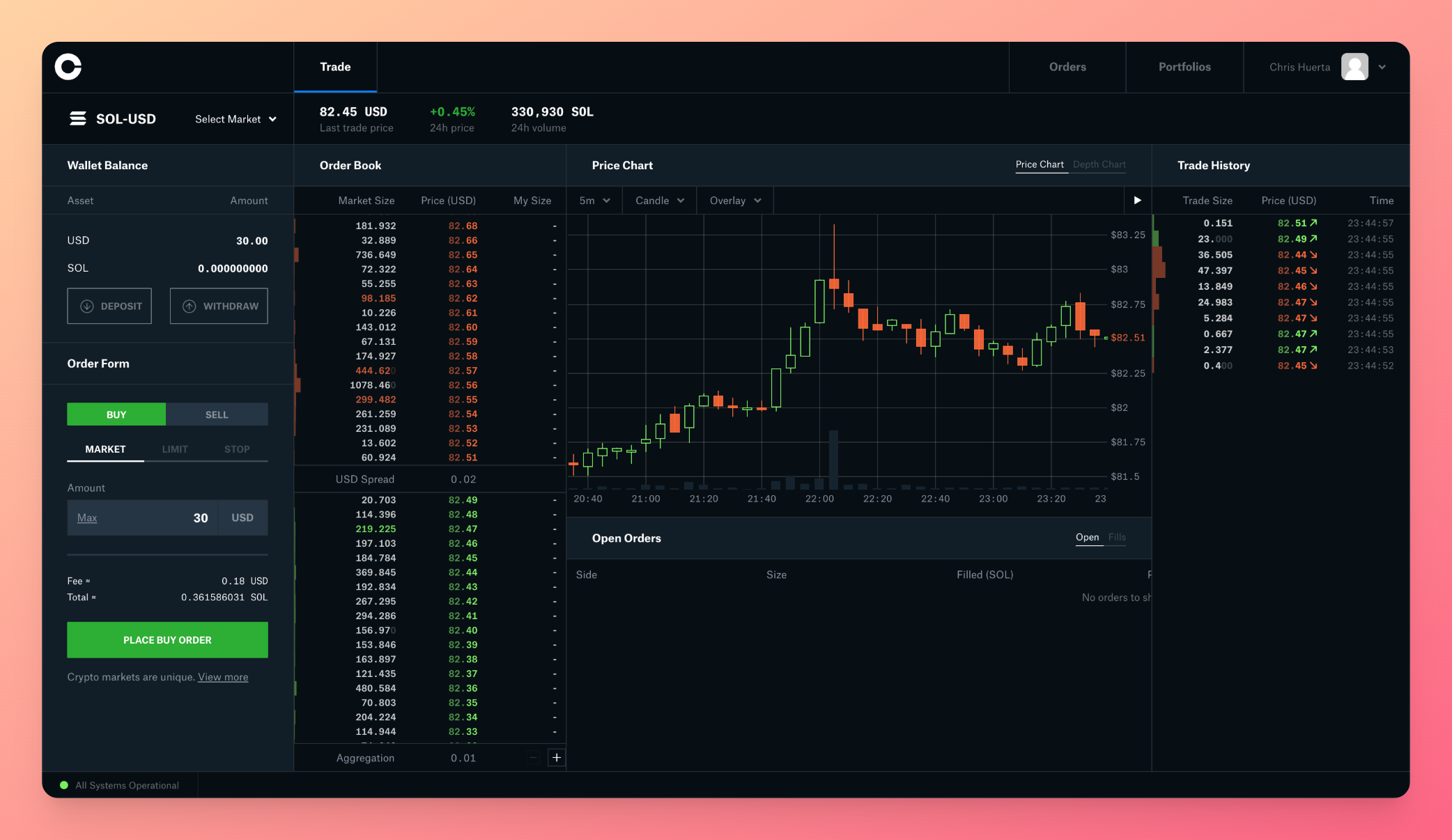Viewport: 1452px width, 840px height.
Task: Increase aggregation with plus icon
Action: pos(556,758)
